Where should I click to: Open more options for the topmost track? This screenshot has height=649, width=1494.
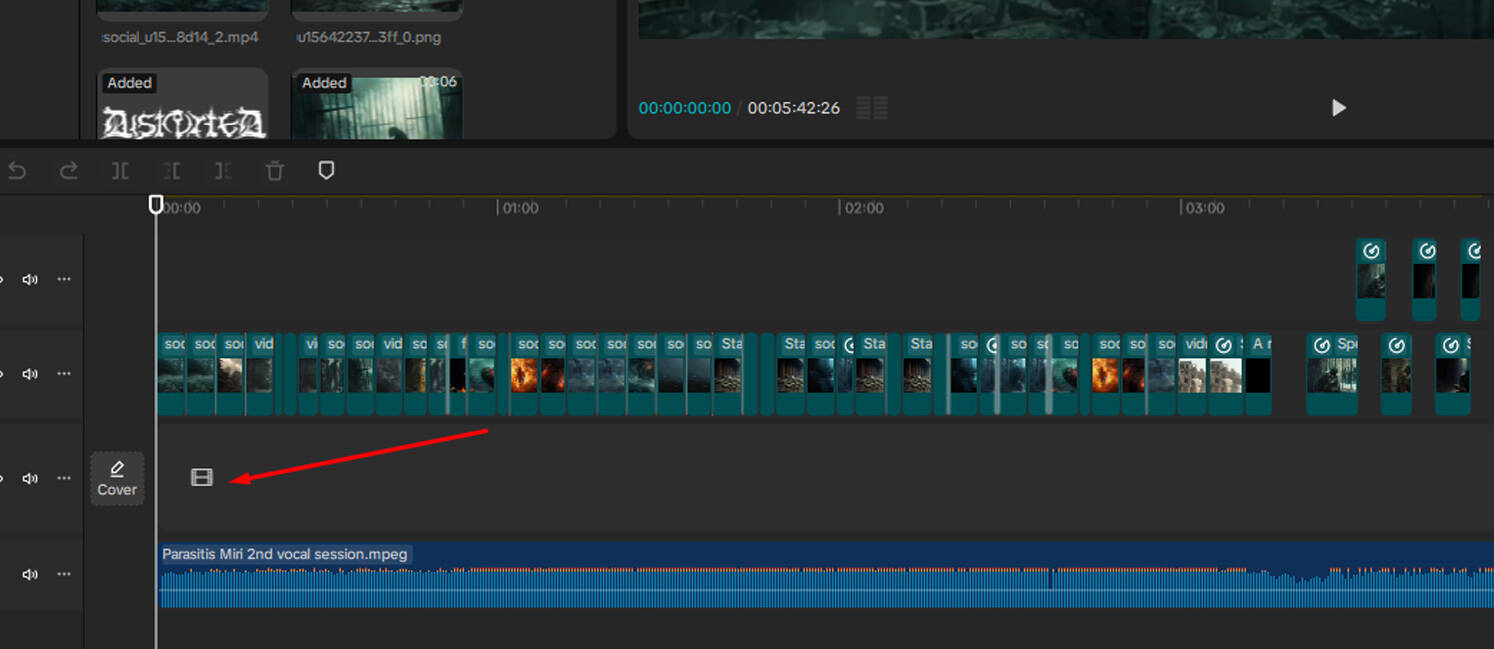click(x=64, y=279)
